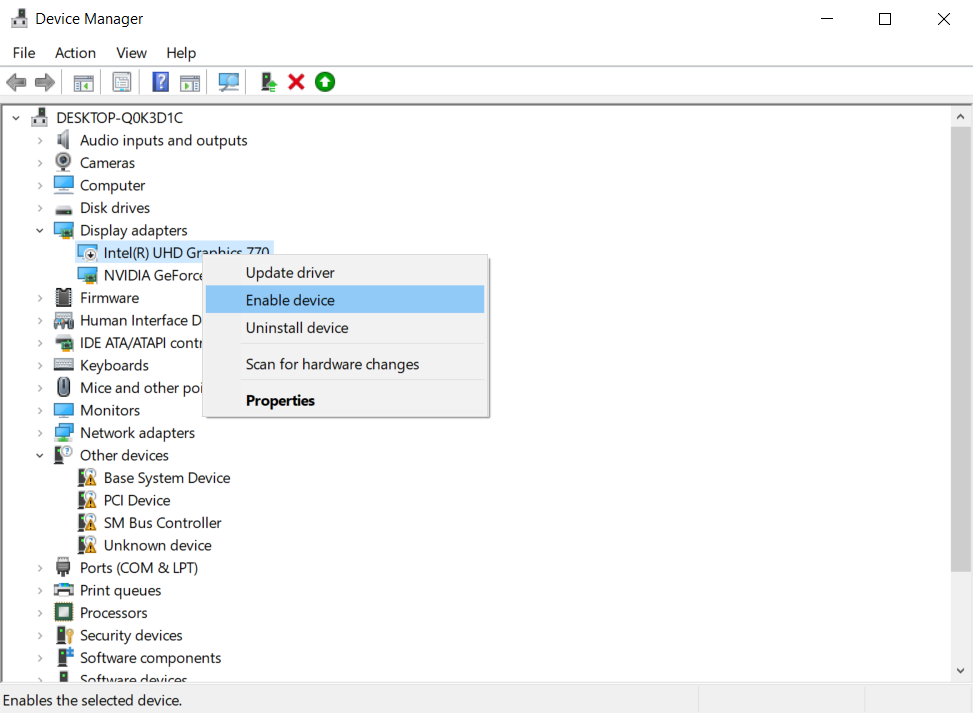973x713 pixels.
Task: Open Properties via the toolbar icon
Action: pos(122,82)
